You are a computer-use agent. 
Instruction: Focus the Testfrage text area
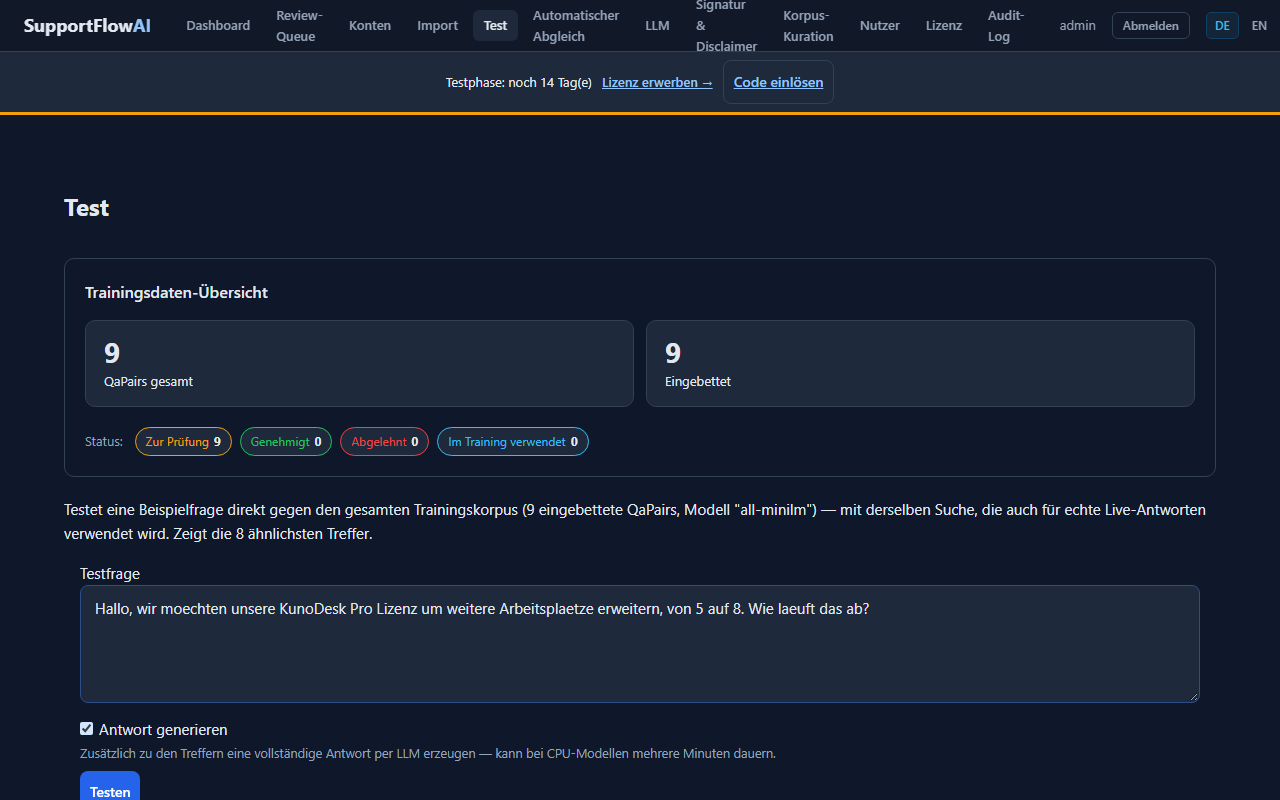click(x=640, y=644)
